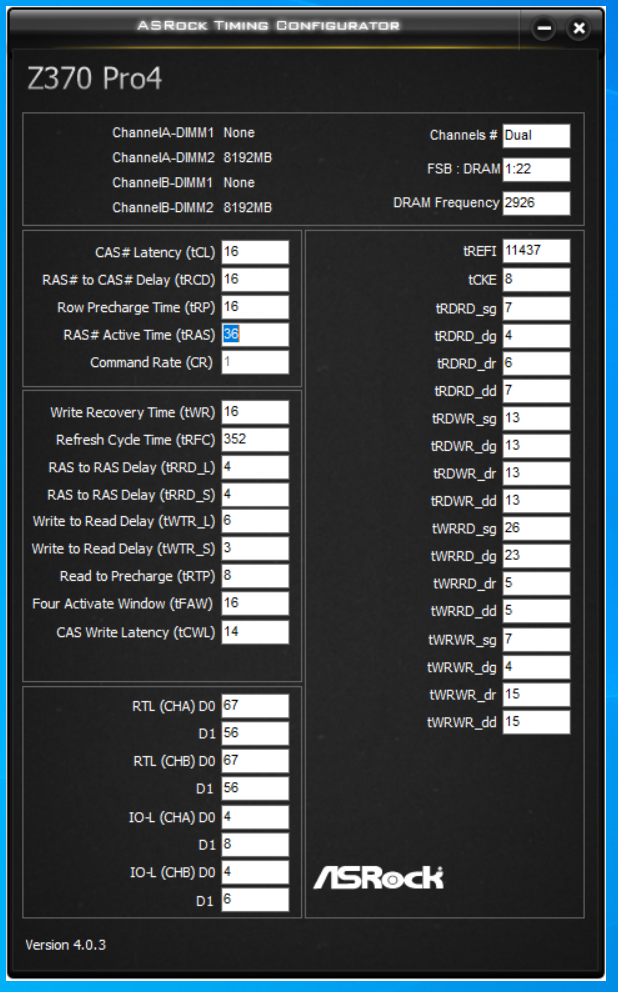618x992 pixels.
Task: Click the RAS# to CAS# Delay (tRCD) field
Action: pos(255,280)
